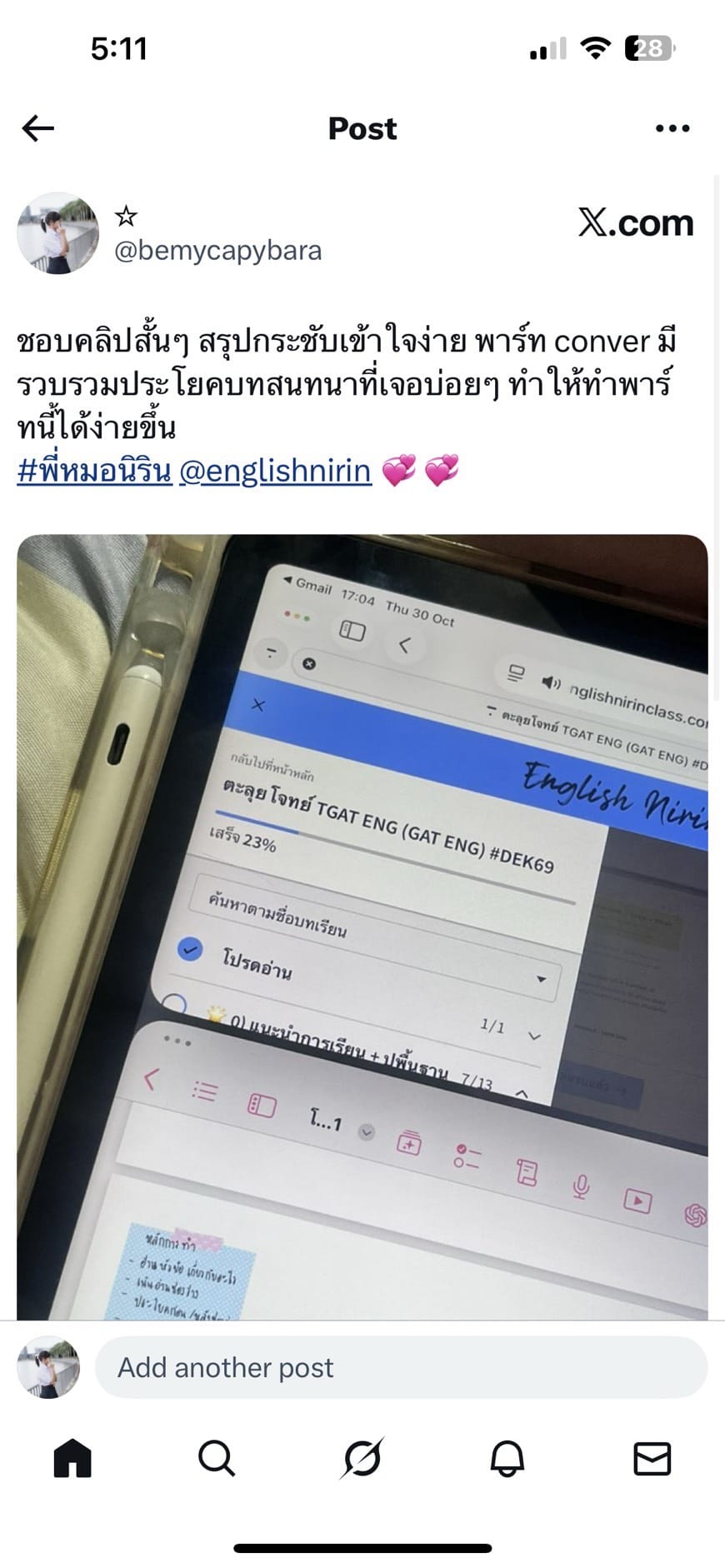Open Grok icon in bottom navigation
Screen dimensions: 725x1568
(362, 1458)
